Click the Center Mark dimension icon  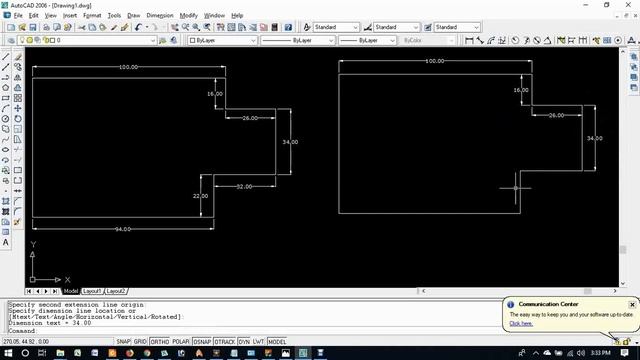coord(618,40)
